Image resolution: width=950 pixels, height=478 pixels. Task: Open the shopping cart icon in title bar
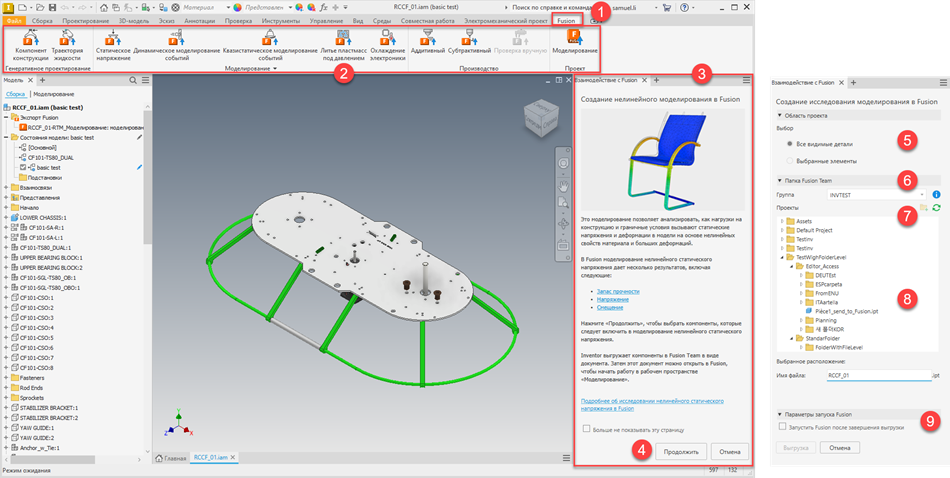[667, 8]
